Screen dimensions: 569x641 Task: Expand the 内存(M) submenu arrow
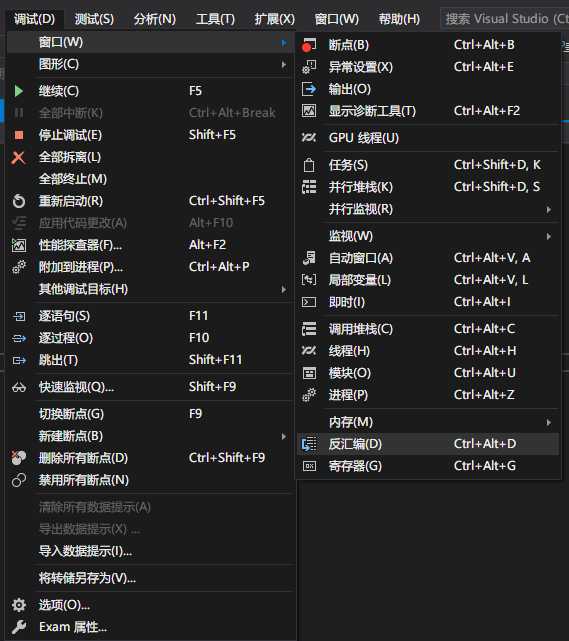point(549,422)
